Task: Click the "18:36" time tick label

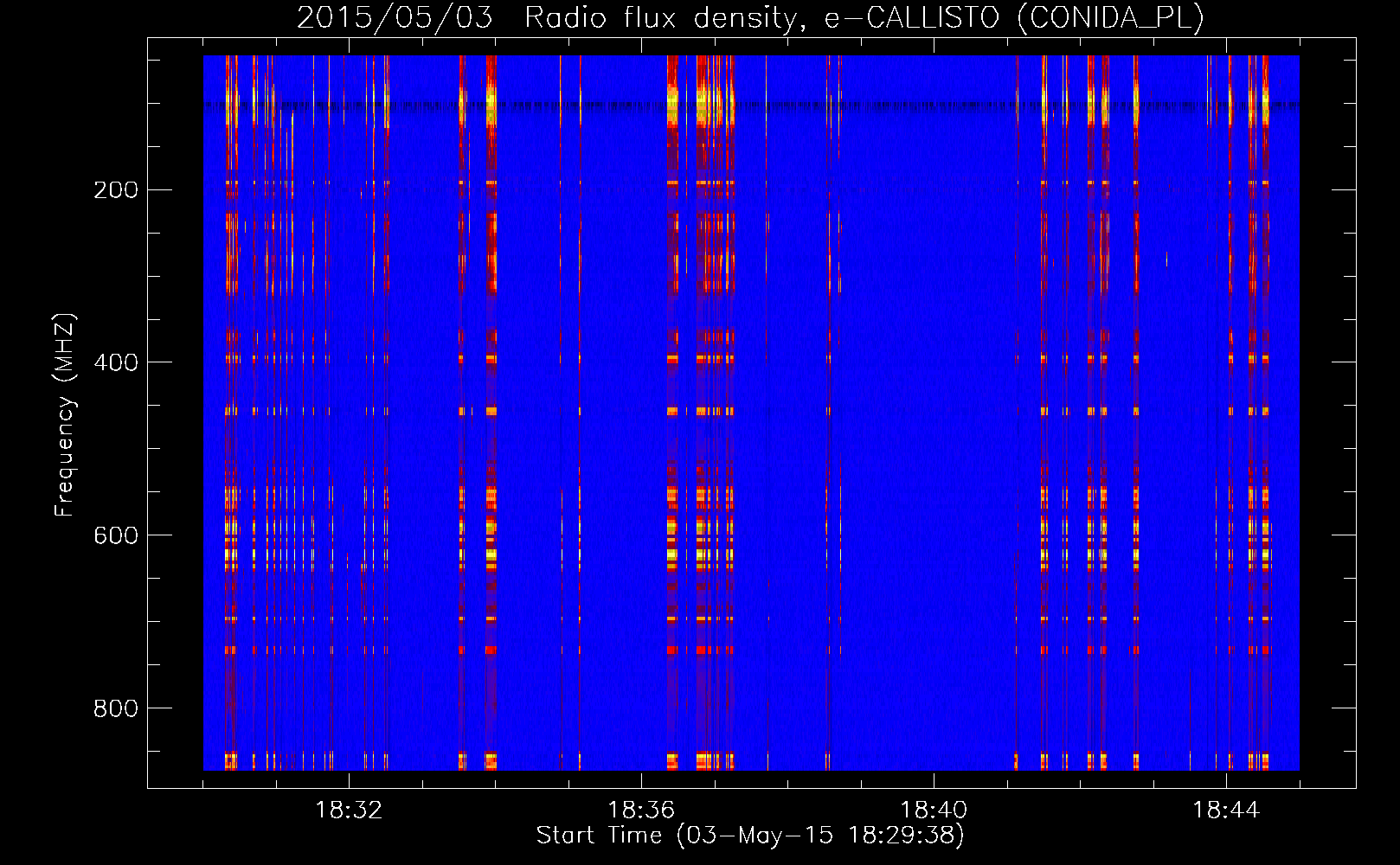Action: pos(641,811)
